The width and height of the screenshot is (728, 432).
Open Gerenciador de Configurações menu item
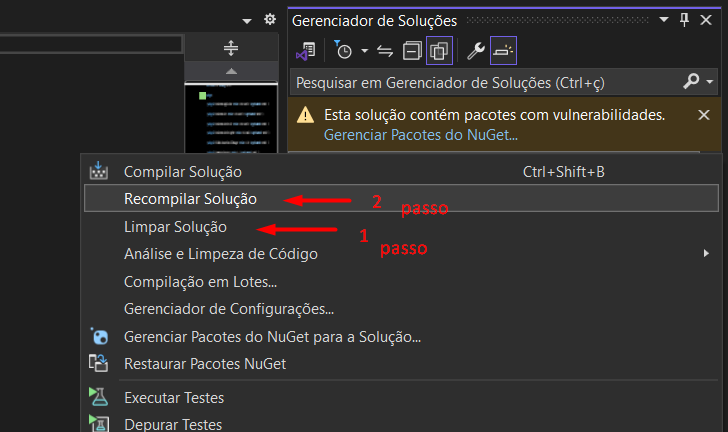click(x=402, y=309)
